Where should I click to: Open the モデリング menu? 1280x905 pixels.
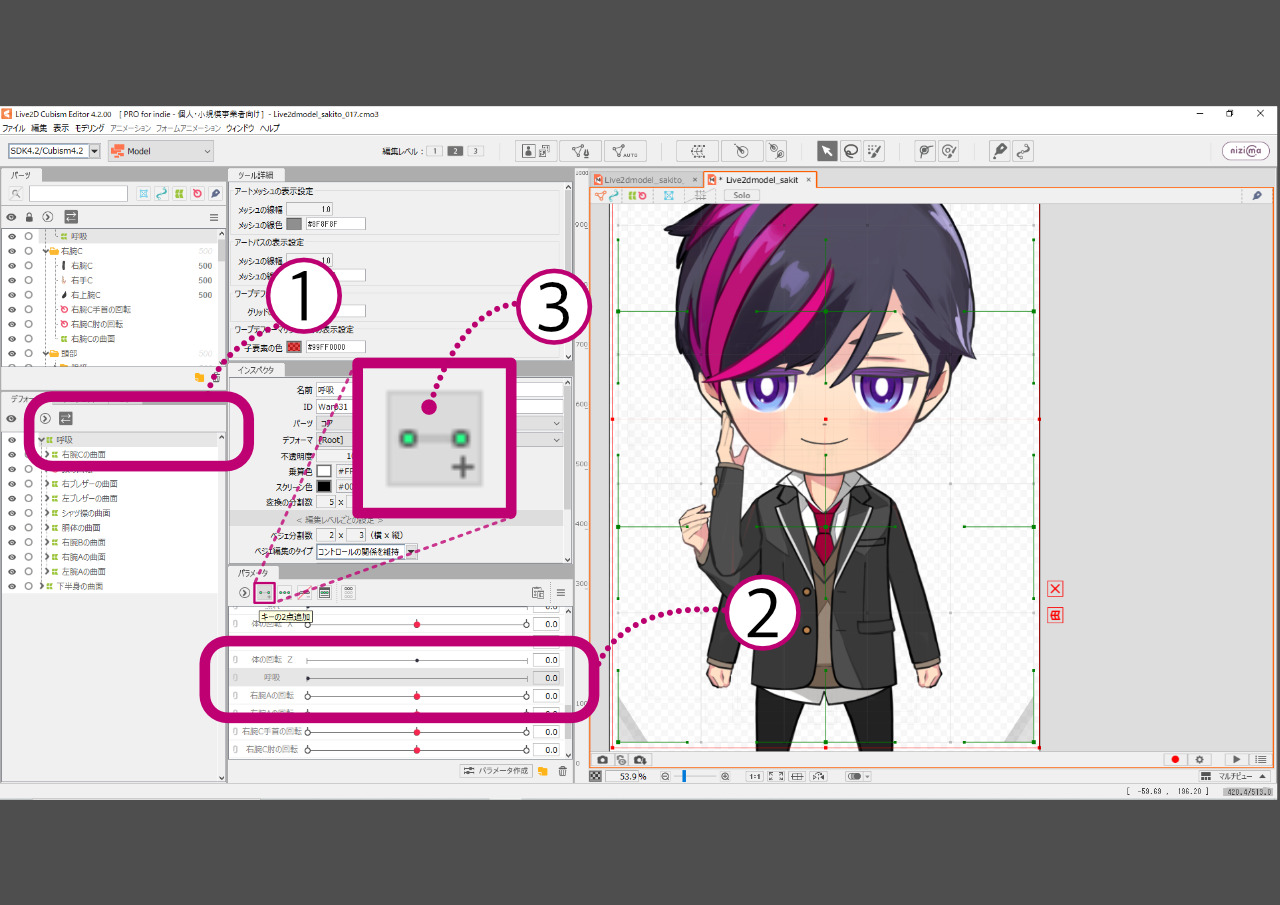[89, 128]
